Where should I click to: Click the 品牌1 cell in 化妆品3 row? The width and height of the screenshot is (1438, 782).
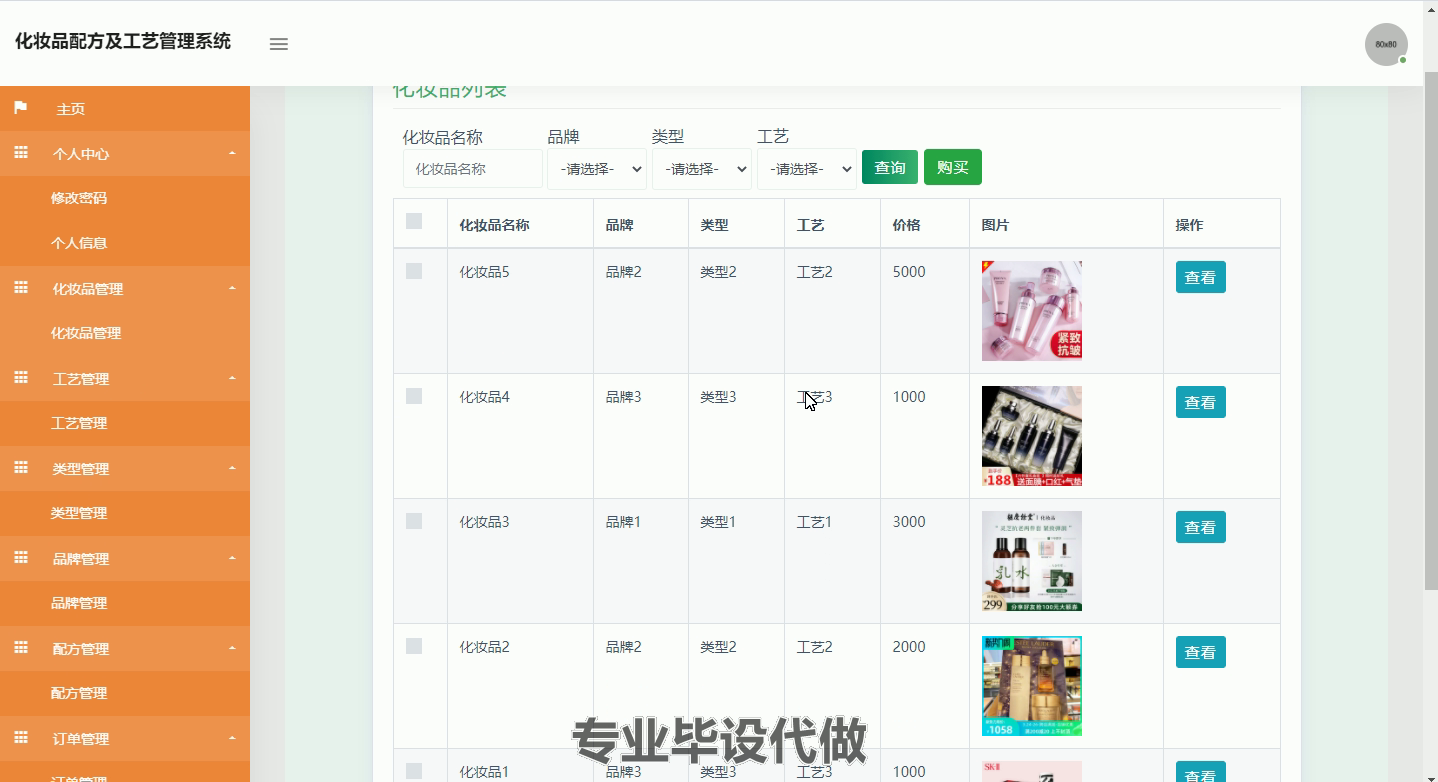click(x=623, y=522)
